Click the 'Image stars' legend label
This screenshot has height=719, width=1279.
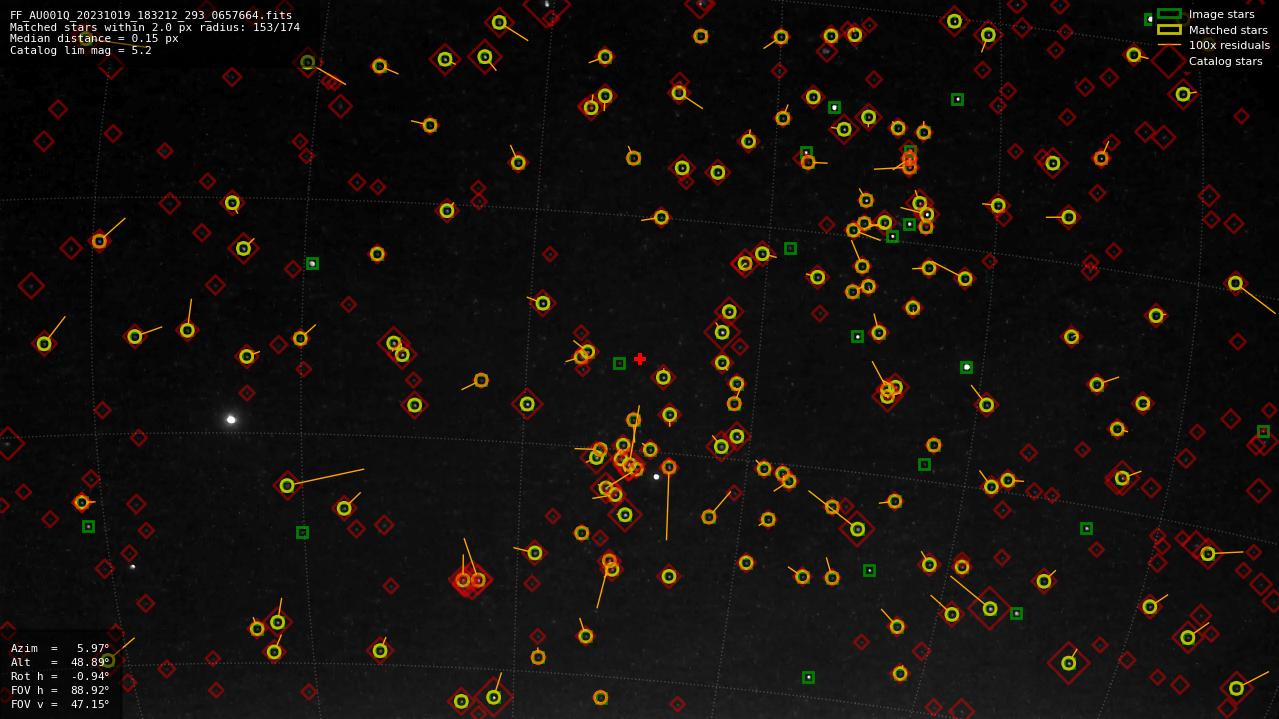pyautogui.click(x=1221, y=14)
